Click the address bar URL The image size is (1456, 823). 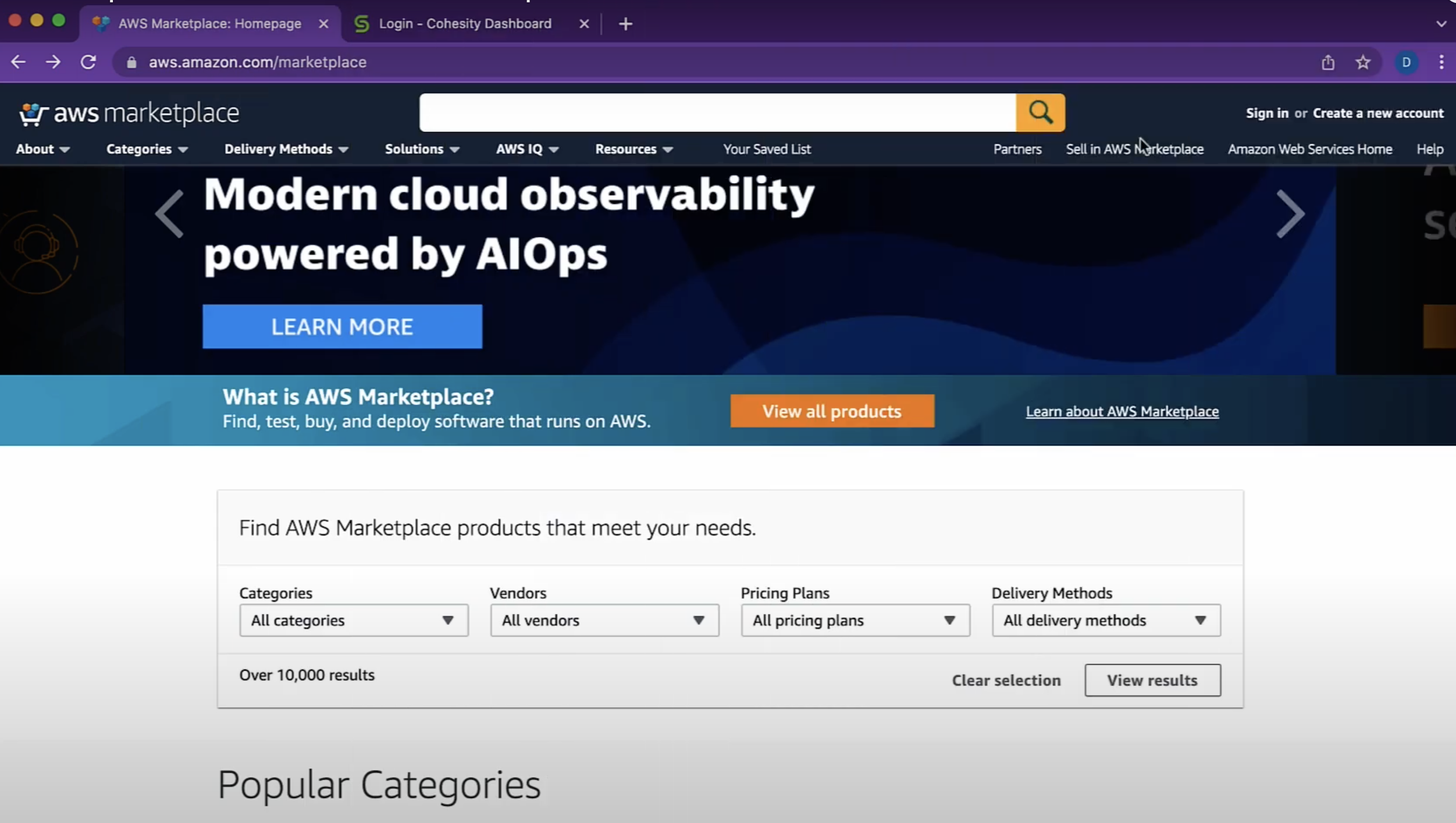(x=257, y=62)
